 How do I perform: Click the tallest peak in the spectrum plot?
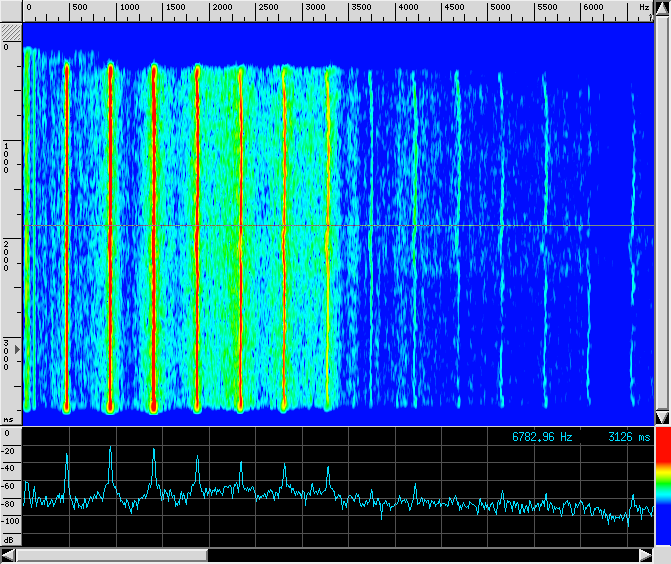tap(110, 449)
